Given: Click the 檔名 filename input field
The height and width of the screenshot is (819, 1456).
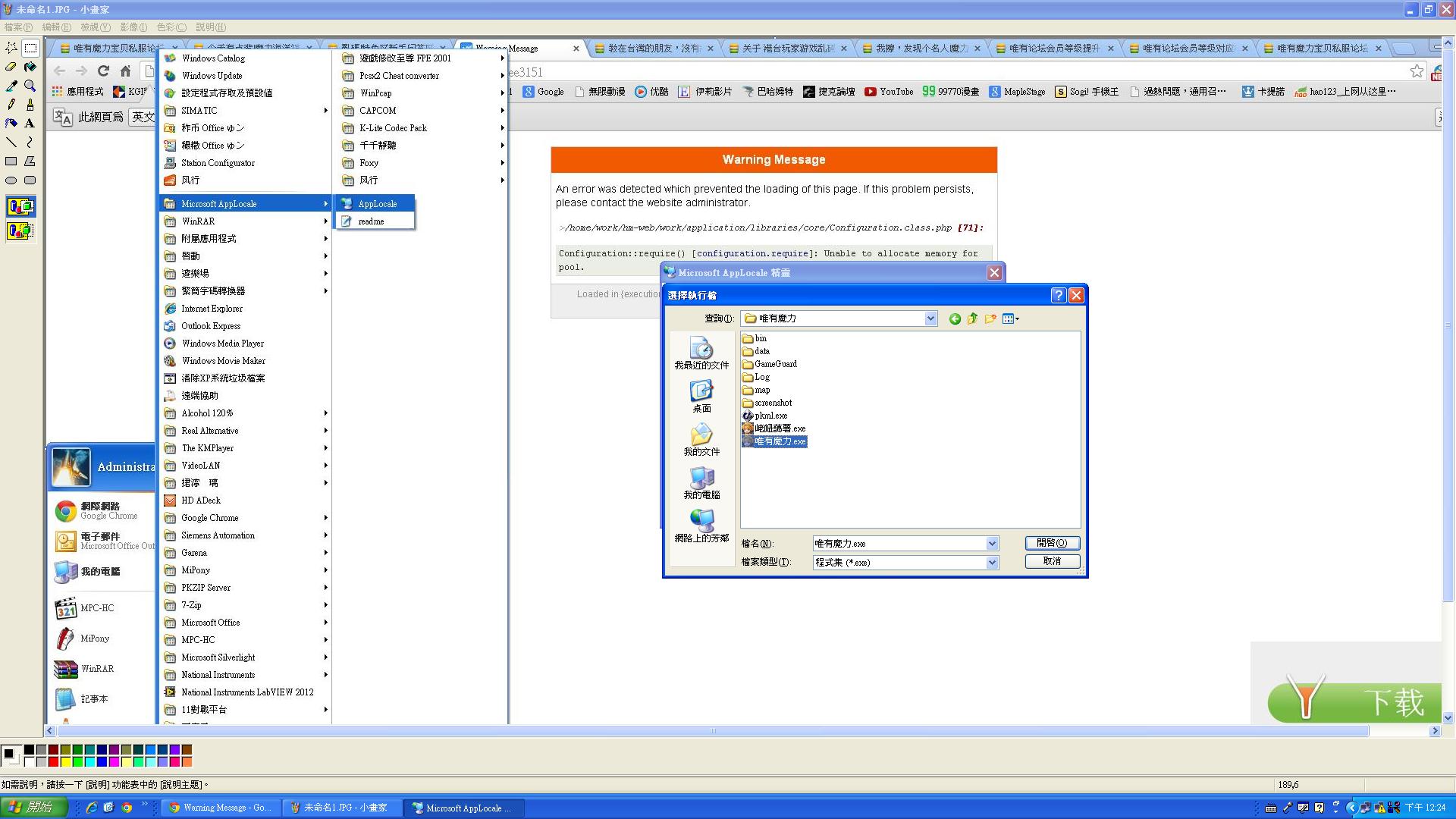Looking at the screenshot, I should [899, 544].
